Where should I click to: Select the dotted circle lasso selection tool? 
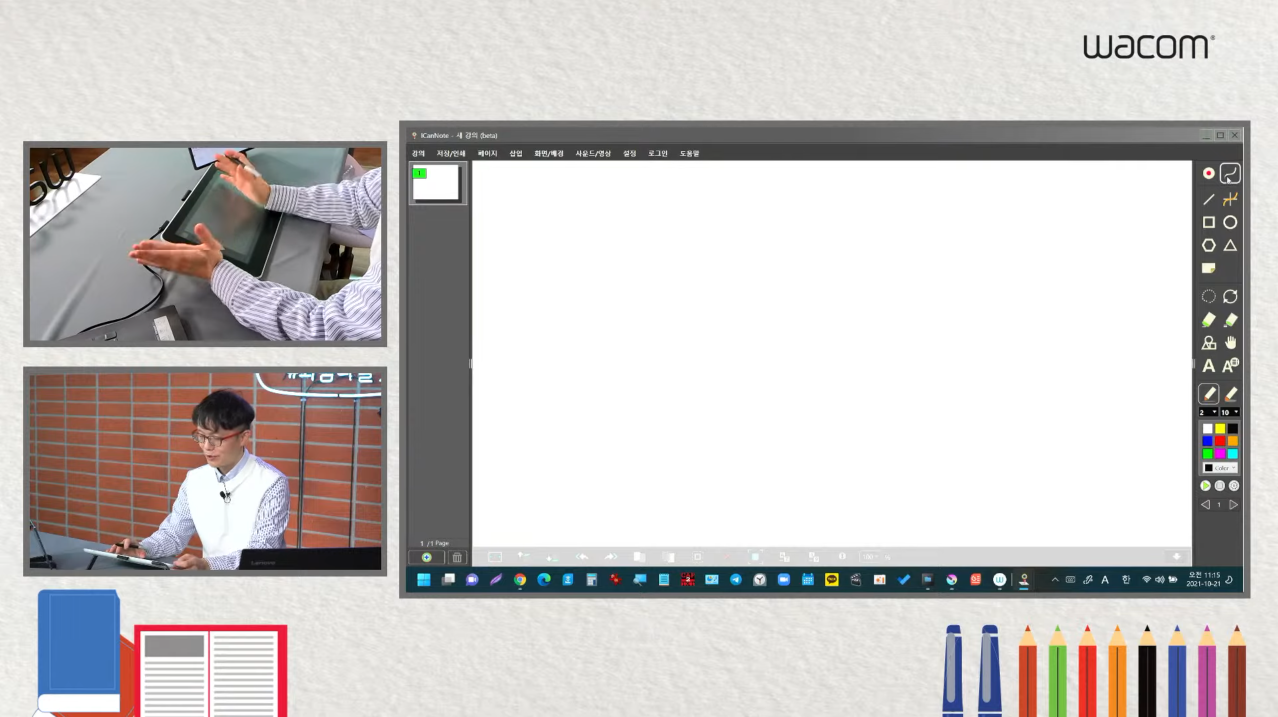click(1208, 296)
